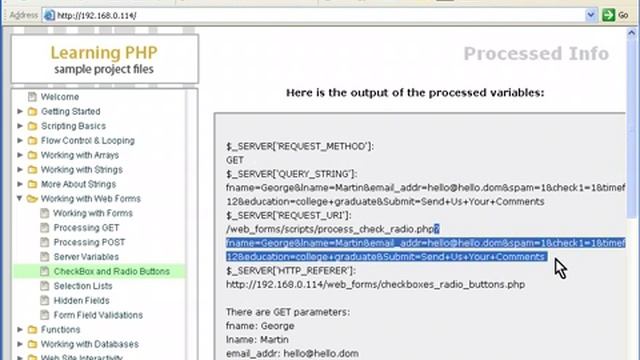Expand the Scripting Basics folder
This screenshot has width=640, height=360.
click(x=20, y=126)
